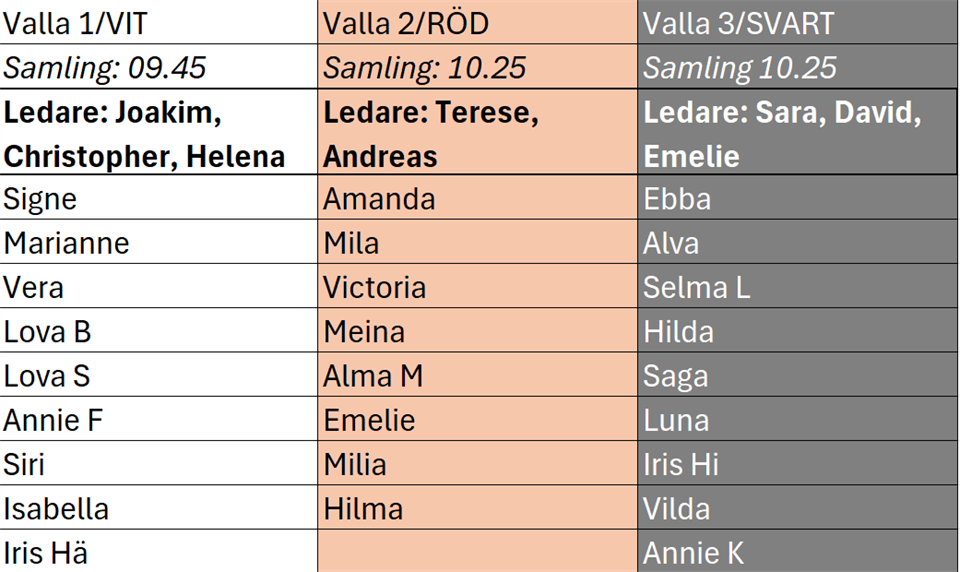Click the Hilma cell

478,507
